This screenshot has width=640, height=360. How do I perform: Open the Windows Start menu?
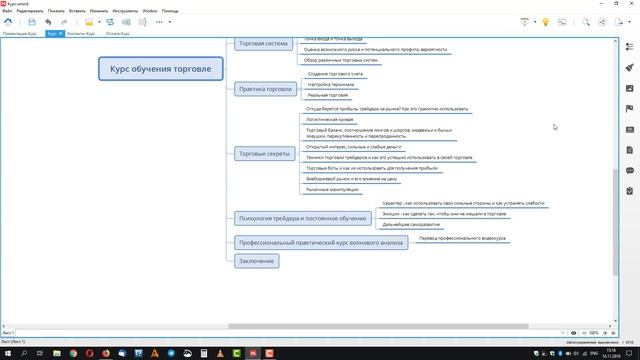click(x=8, y=353)
